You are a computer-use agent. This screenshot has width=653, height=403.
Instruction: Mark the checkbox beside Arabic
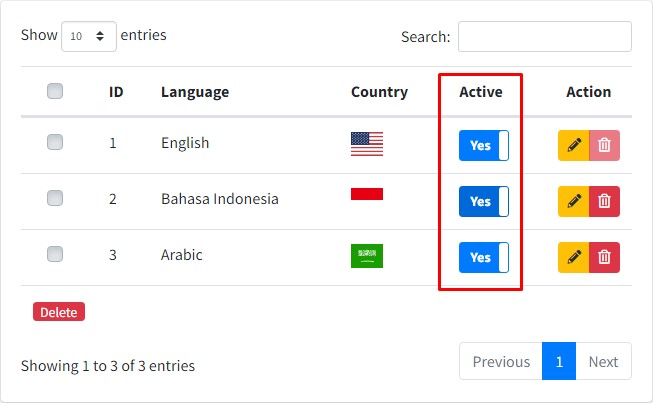(55, 254)
